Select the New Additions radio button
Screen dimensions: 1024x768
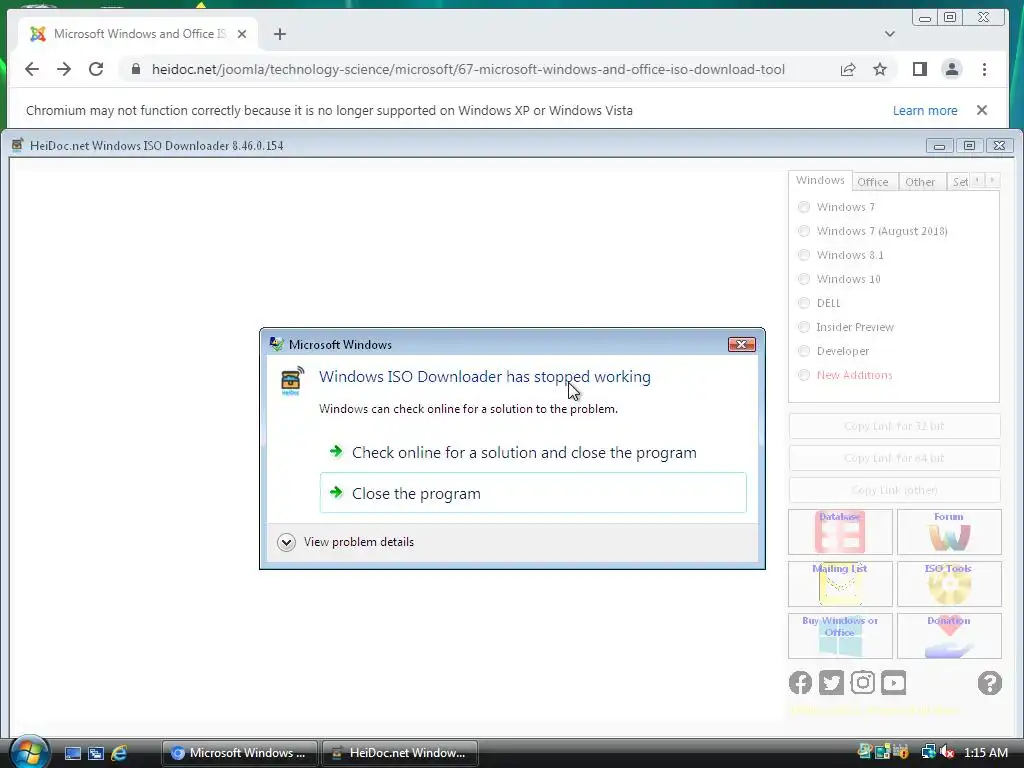coord(804,375)
